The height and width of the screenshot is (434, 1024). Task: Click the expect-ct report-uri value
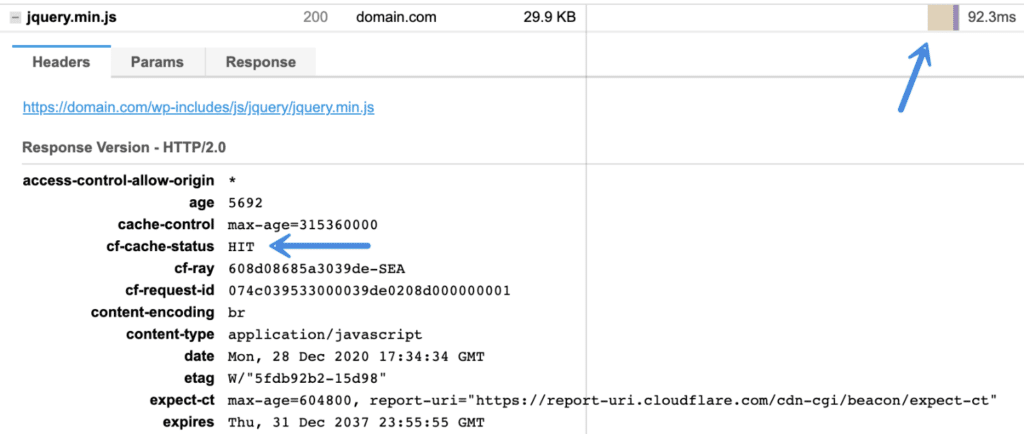pos(612,400)
